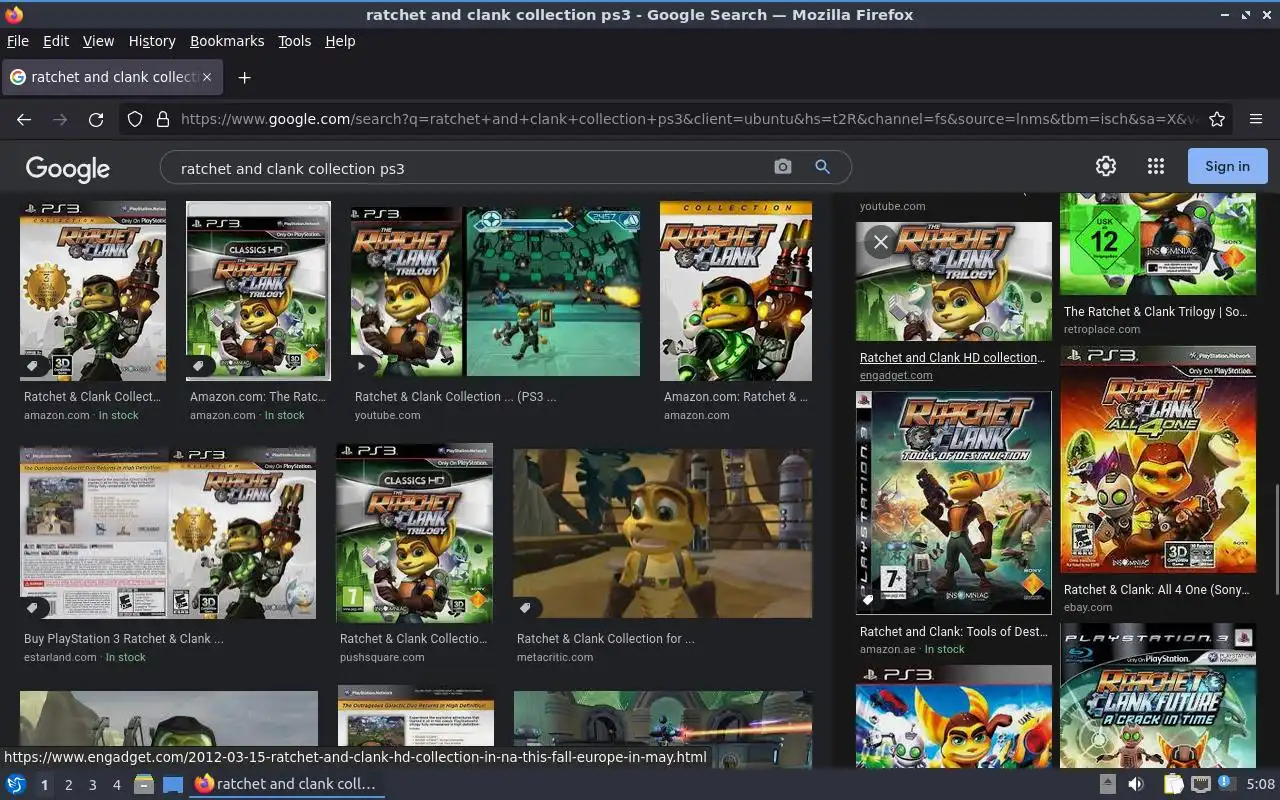Screen dimensions: 1280x800
Task: Open the system start menu icon
Action: [16, 784]
